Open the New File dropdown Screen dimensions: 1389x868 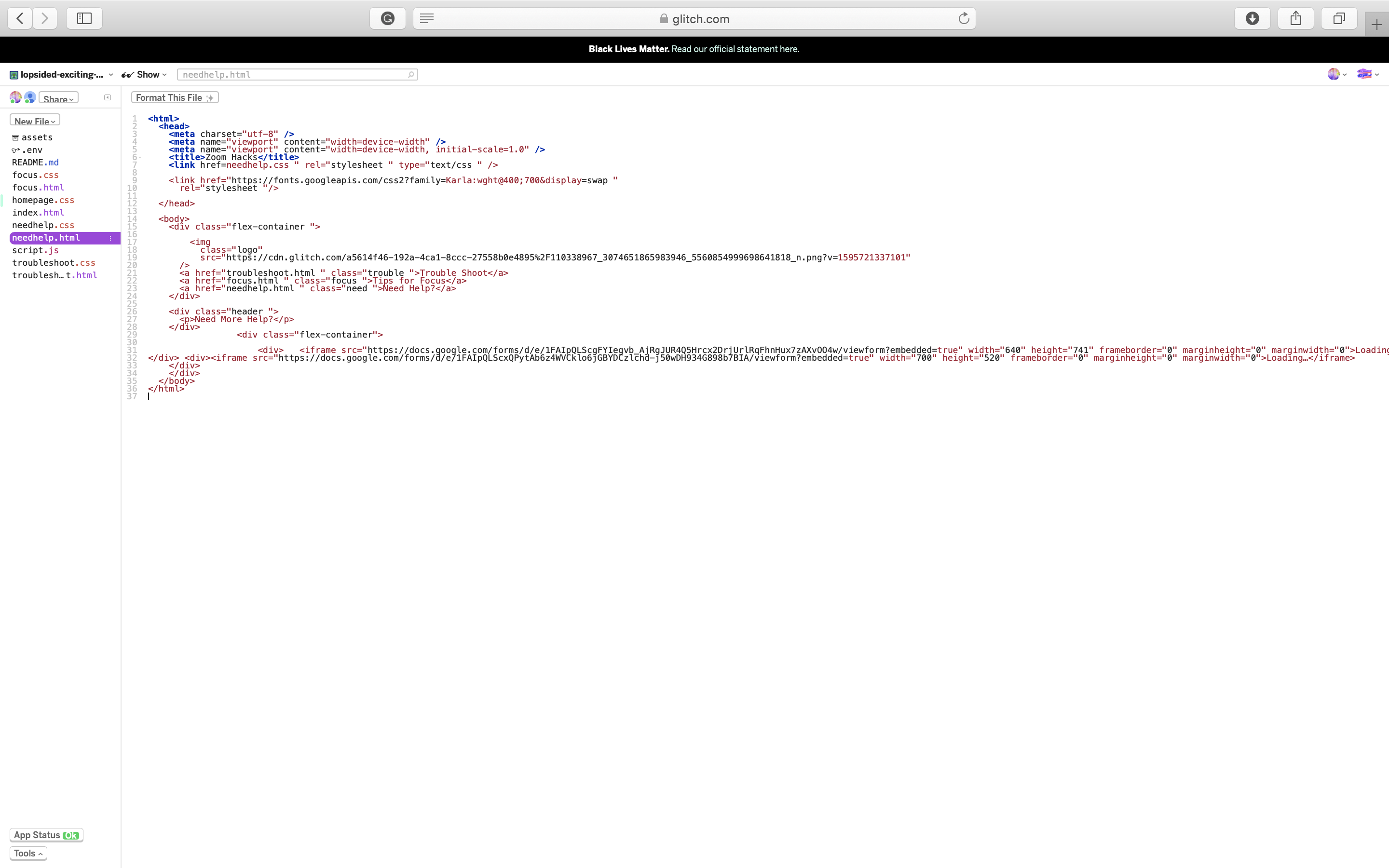(x=34, y=121)
